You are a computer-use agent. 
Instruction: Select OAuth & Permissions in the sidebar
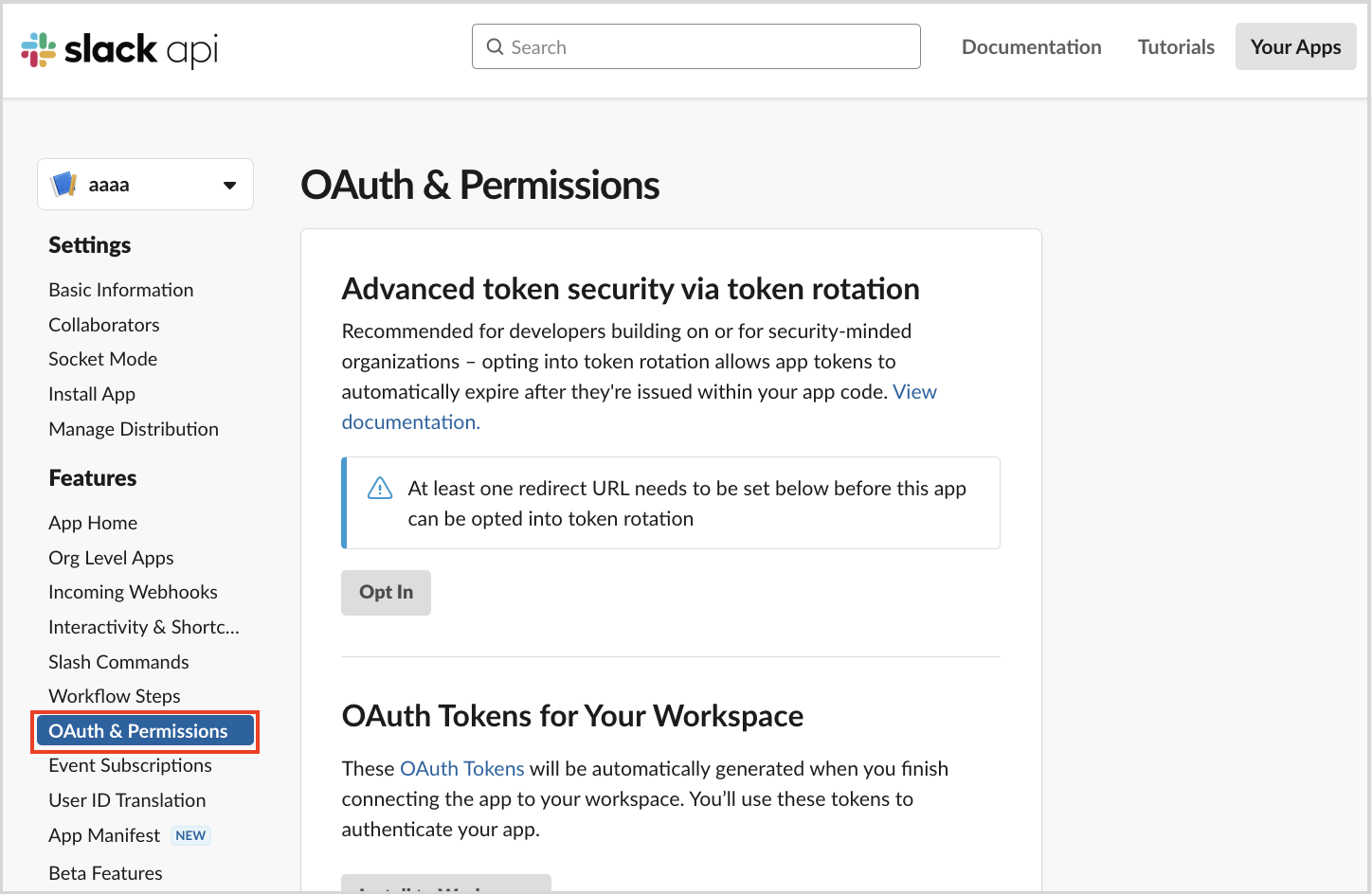point(138,730)
